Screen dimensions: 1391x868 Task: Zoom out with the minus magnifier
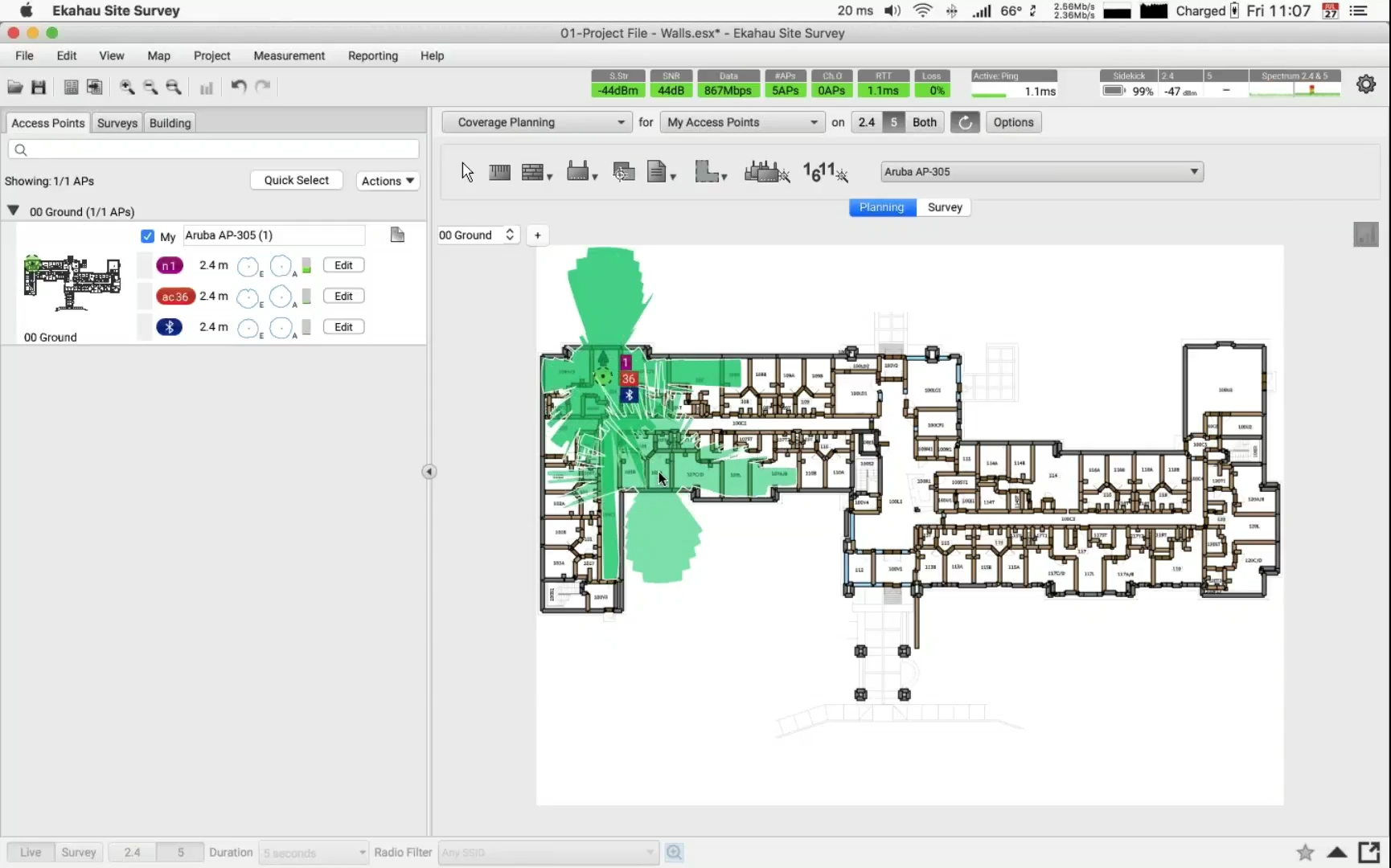(150, 87)
